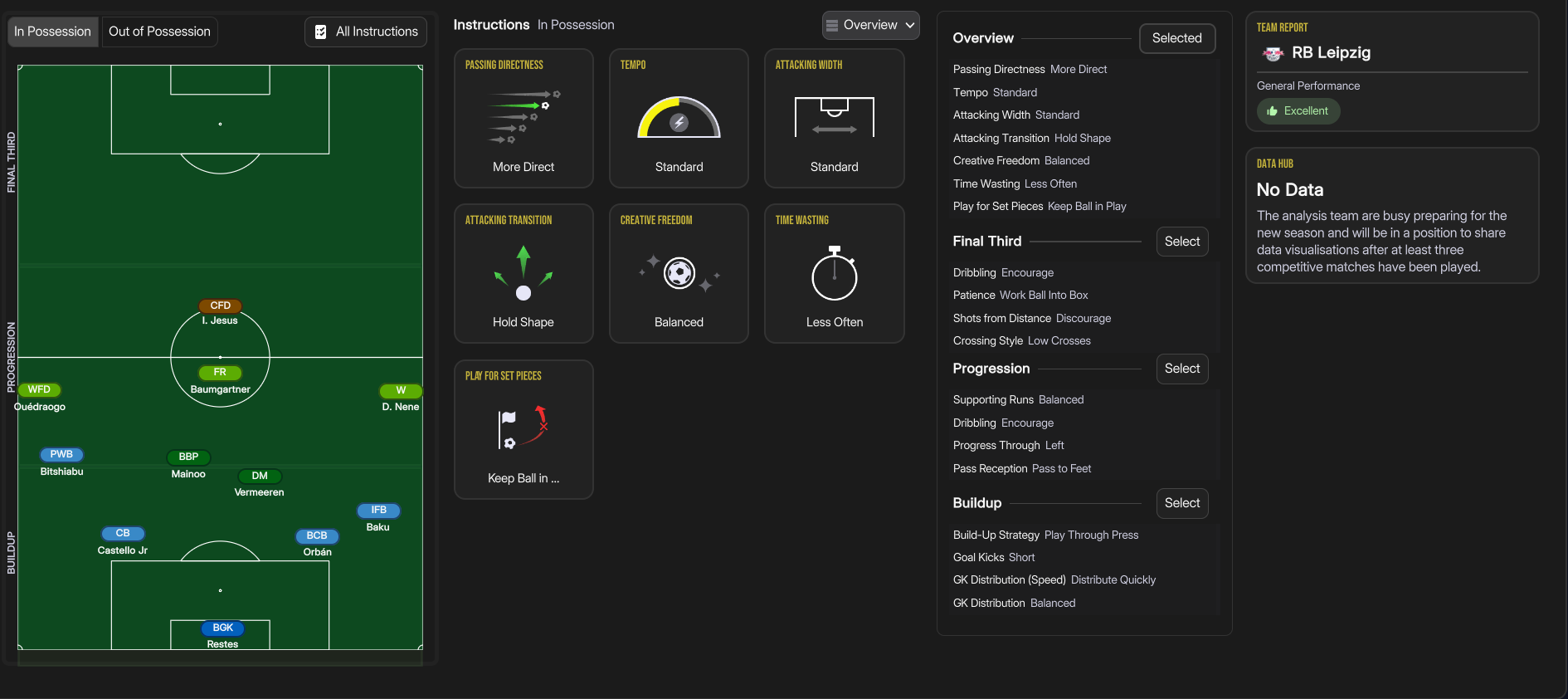The width and height of the screenshot is (1568, 699).
Task: Open the Passing Directness arrows icon
Action: click(x=523, y=117)
